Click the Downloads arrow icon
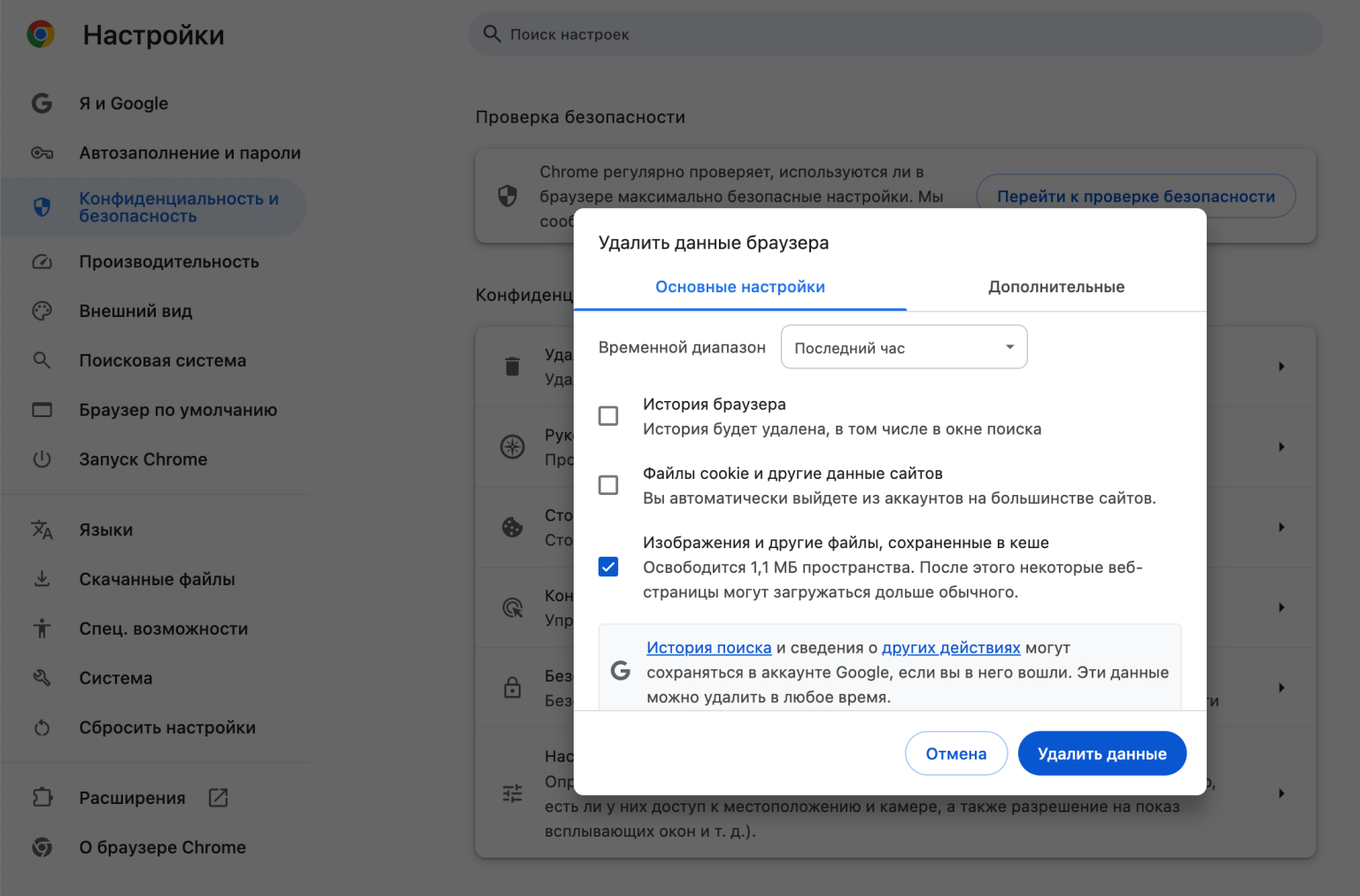Viewport: 1360px width, 896px height. (x=42, y=579)
